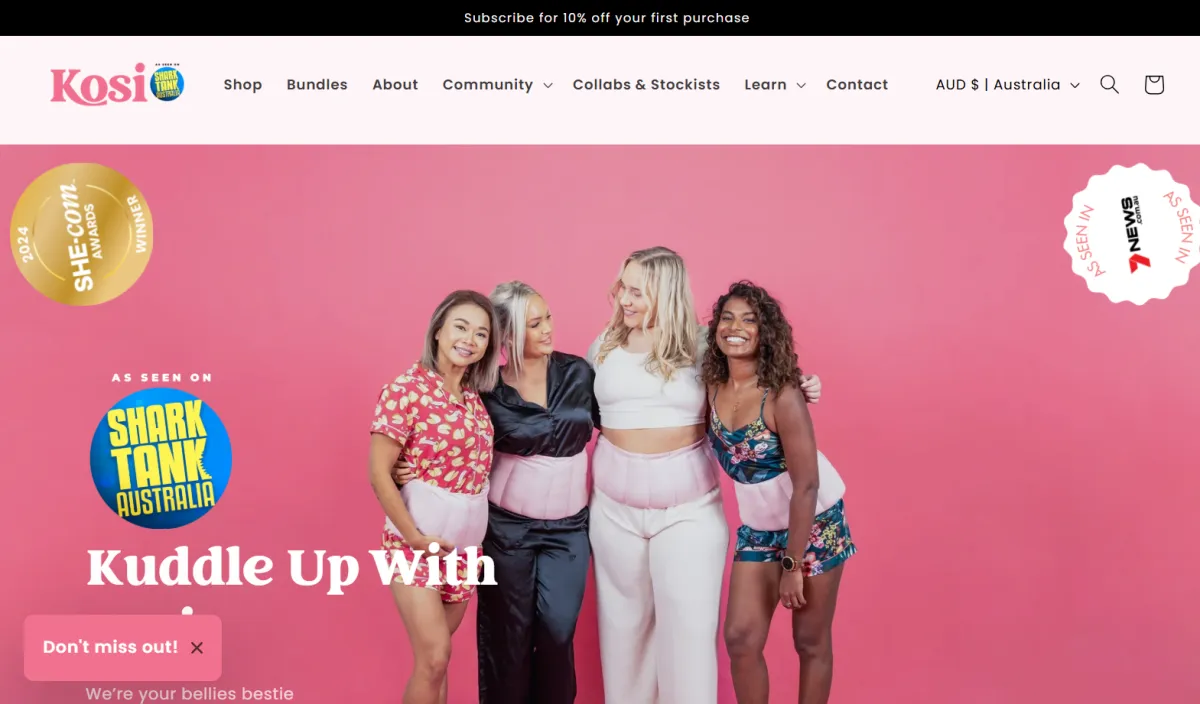Go to the Bundles page
This screenshot has height=704, width=1200.
(x=317, y=85)
